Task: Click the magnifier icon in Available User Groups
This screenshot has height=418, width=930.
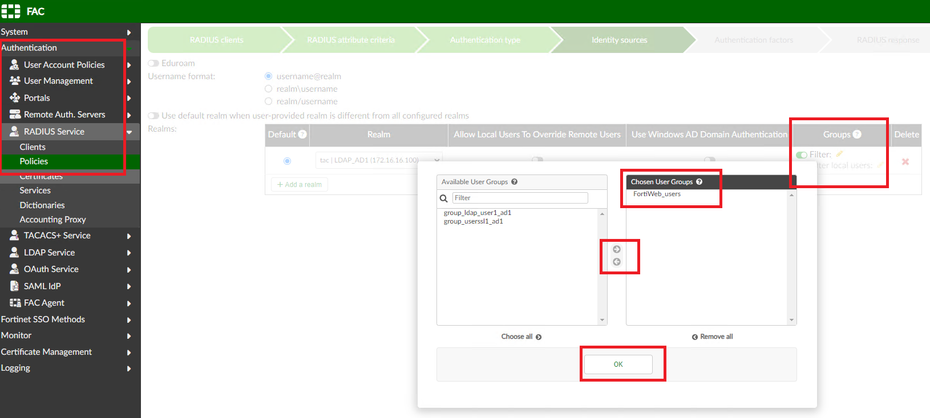Action: [x=443, y=198]
